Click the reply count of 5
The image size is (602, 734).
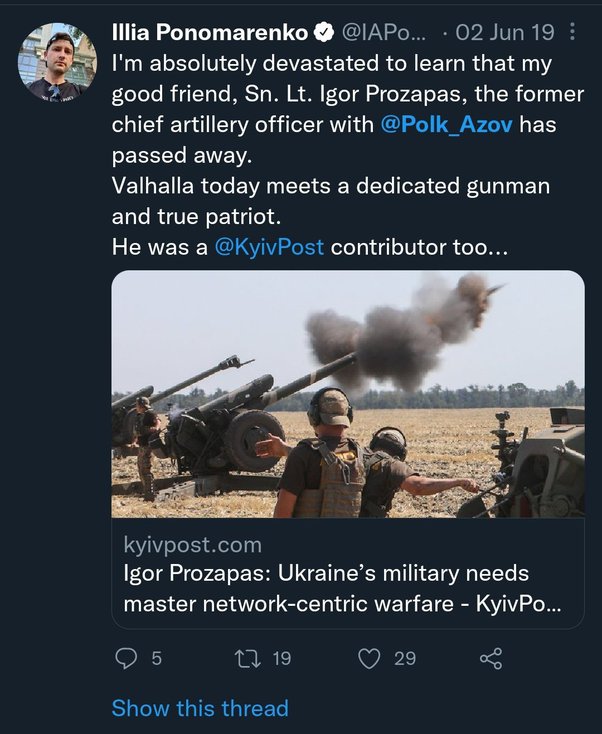click(156, 657)
